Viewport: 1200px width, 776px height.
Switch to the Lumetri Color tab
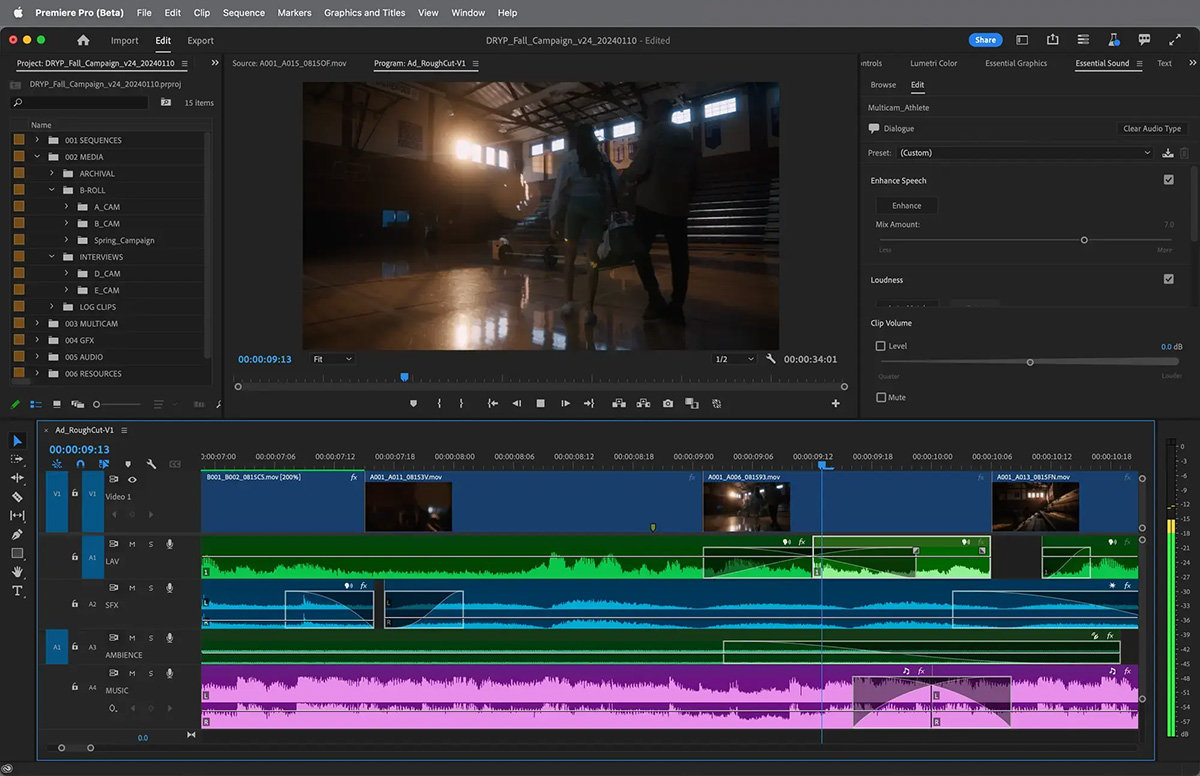point(933,63)
